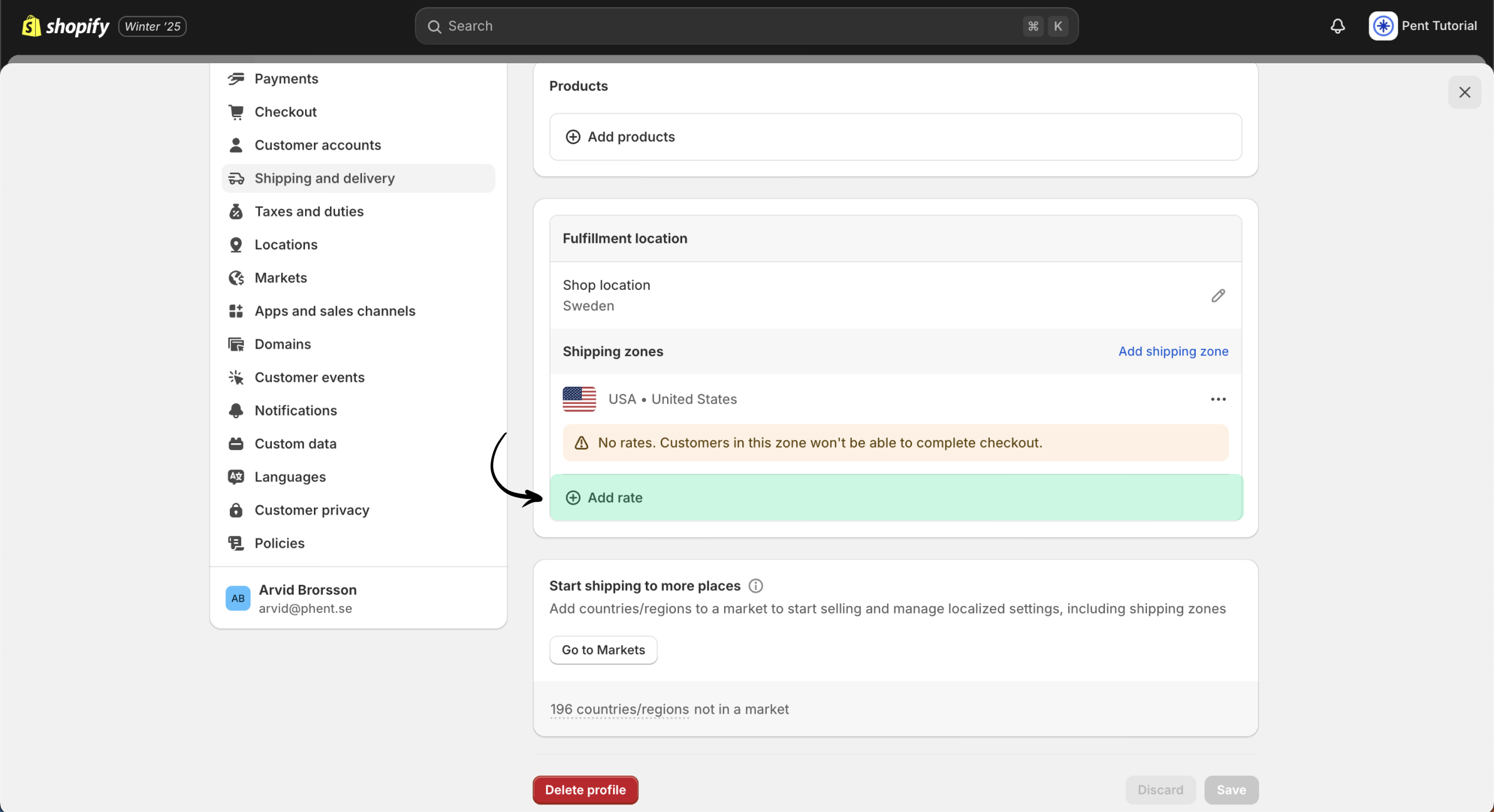Click Arvid Brorsson account name
1494x812 pixels.
[x=308, y=590]
